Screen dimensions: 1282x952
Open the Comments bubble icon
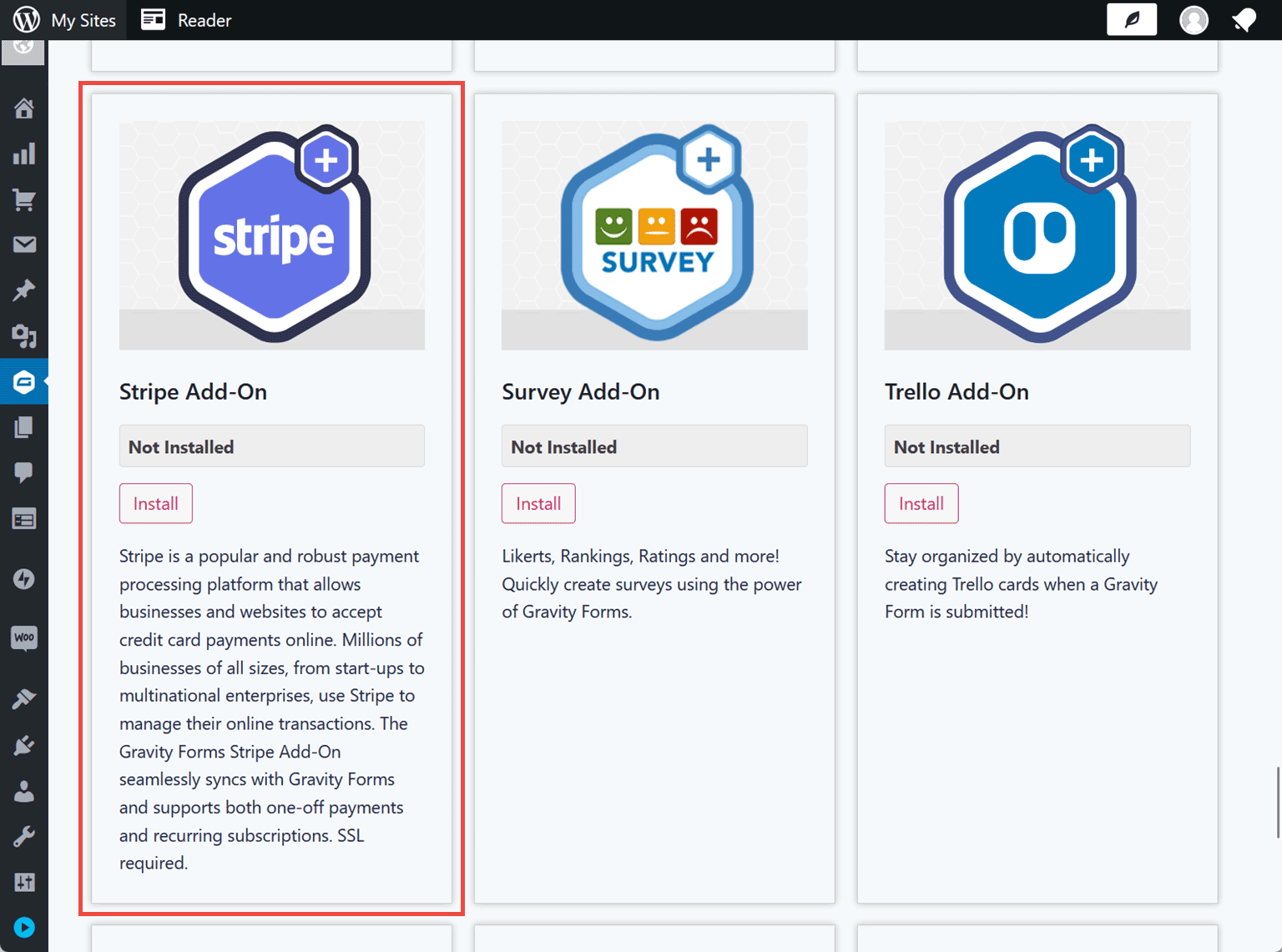point(24,473)
